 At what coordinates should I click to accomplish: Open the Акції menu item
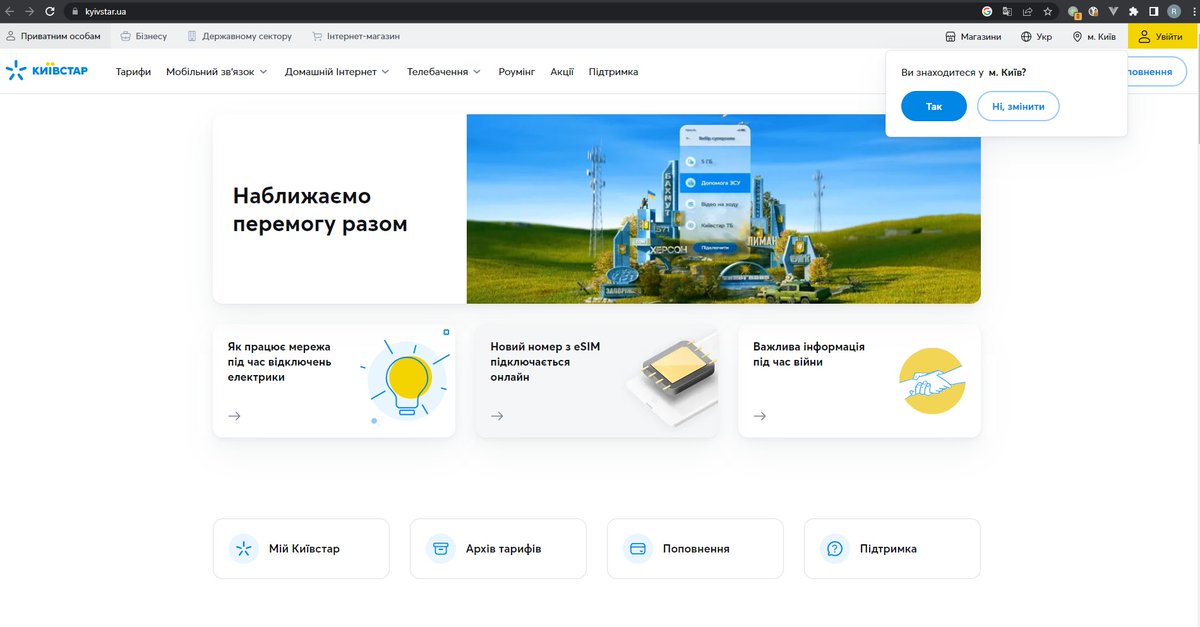click(562, 72)
